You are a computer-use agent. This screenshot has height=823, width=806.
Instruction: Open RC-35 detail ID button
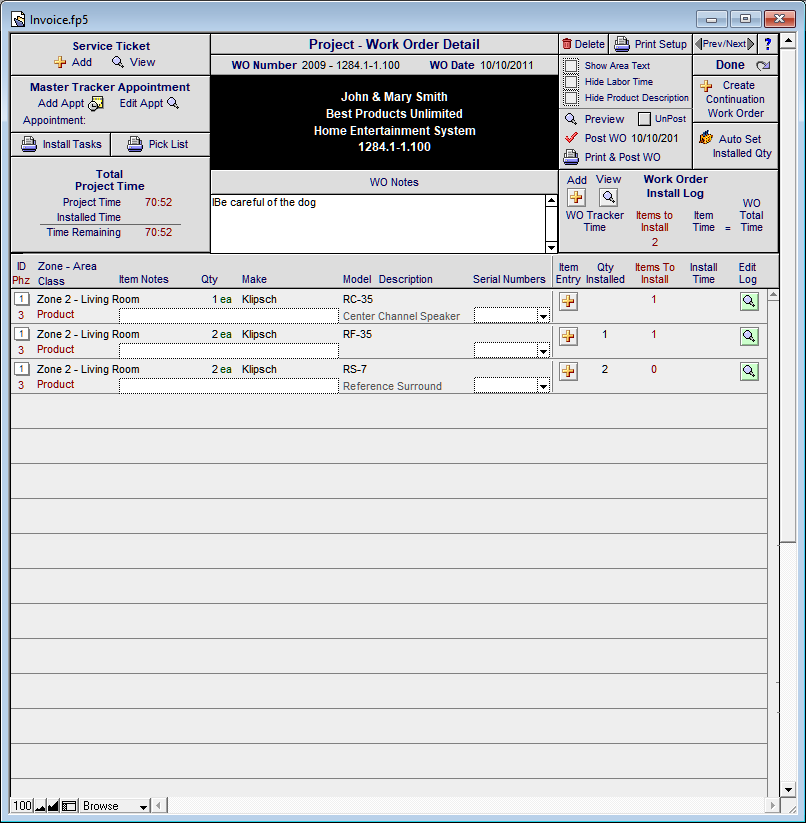(x=21, y=299)
